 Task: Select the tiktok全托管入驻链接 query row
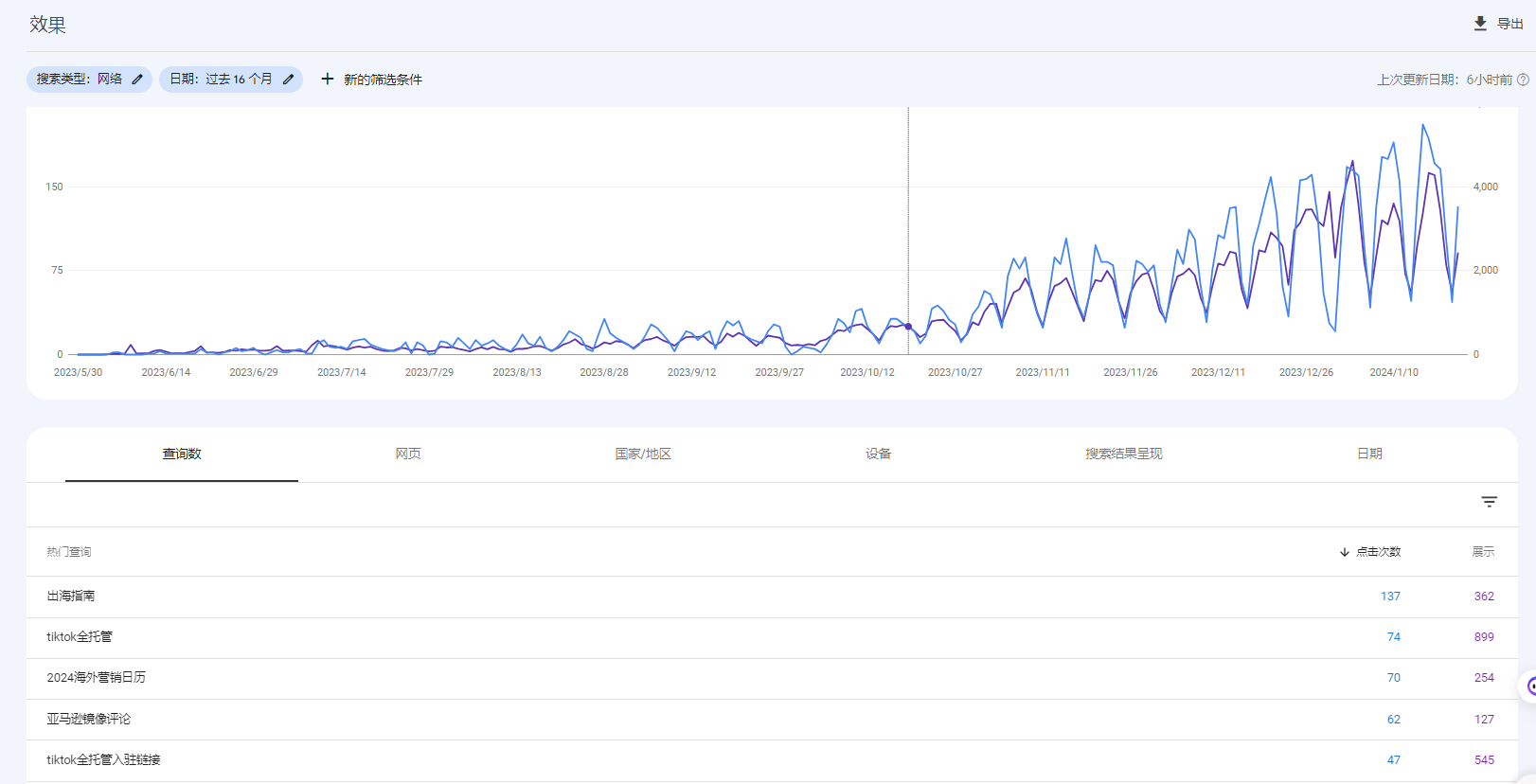click(x=772, y=760)
